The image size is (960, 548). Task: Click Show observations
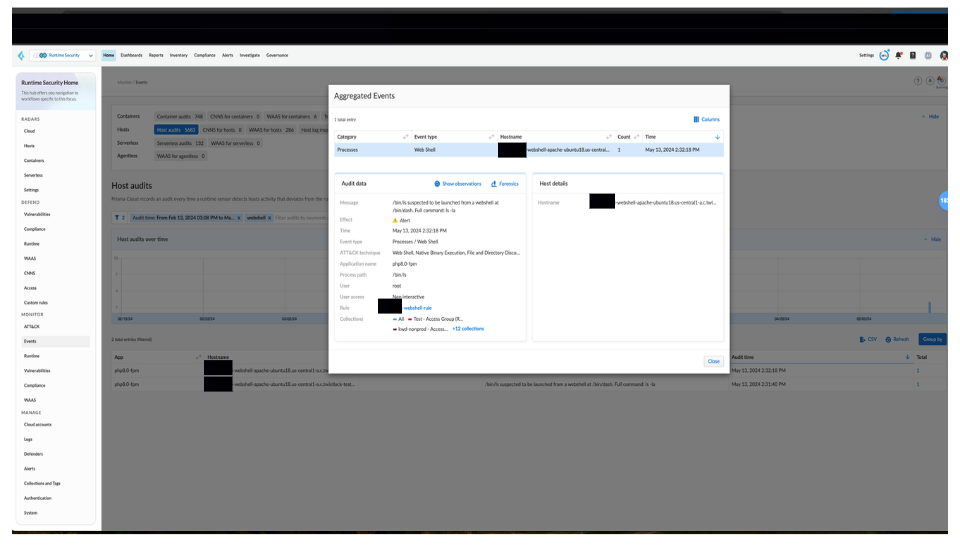point(458,184)
